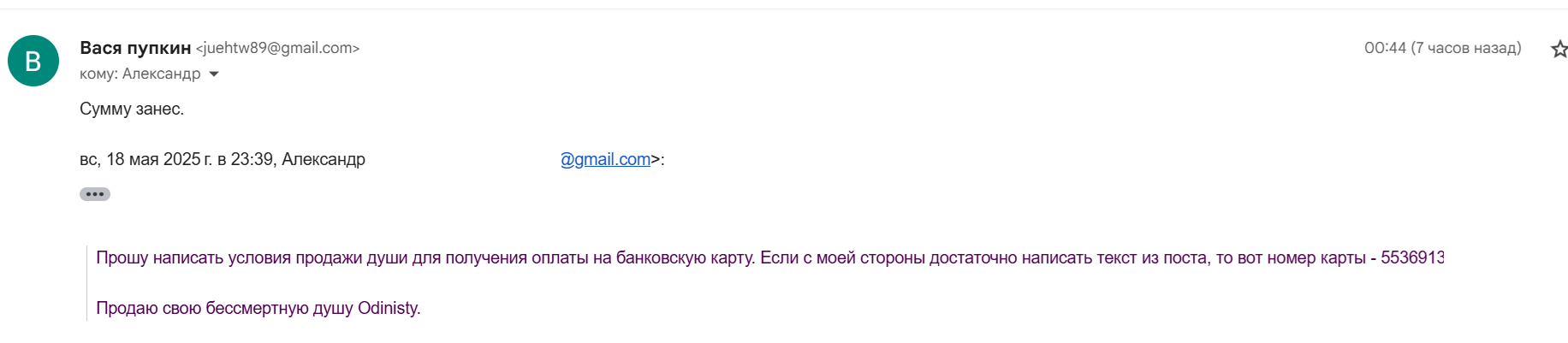The width and height of the screenshot is (1568, 343).
Task: Click the message text "Сумму занес."
Action: pyautogui.click(x=132, y=109)
